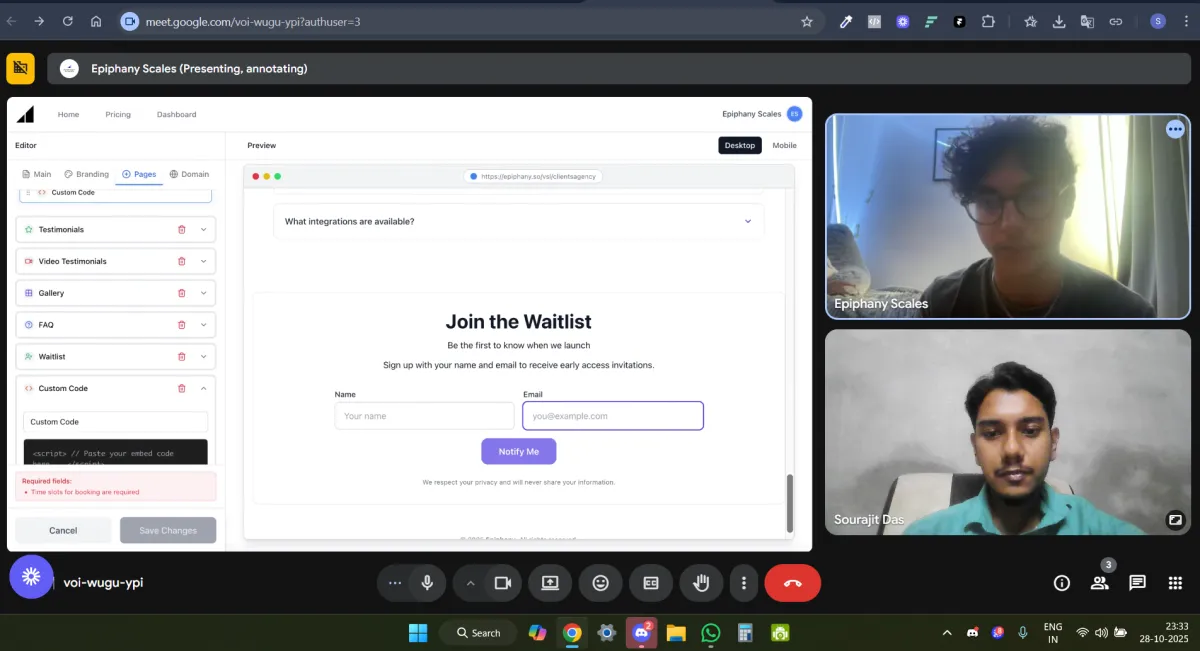Expand the Gallery section chevron
1200x651 pixels.
click(203, 293)
